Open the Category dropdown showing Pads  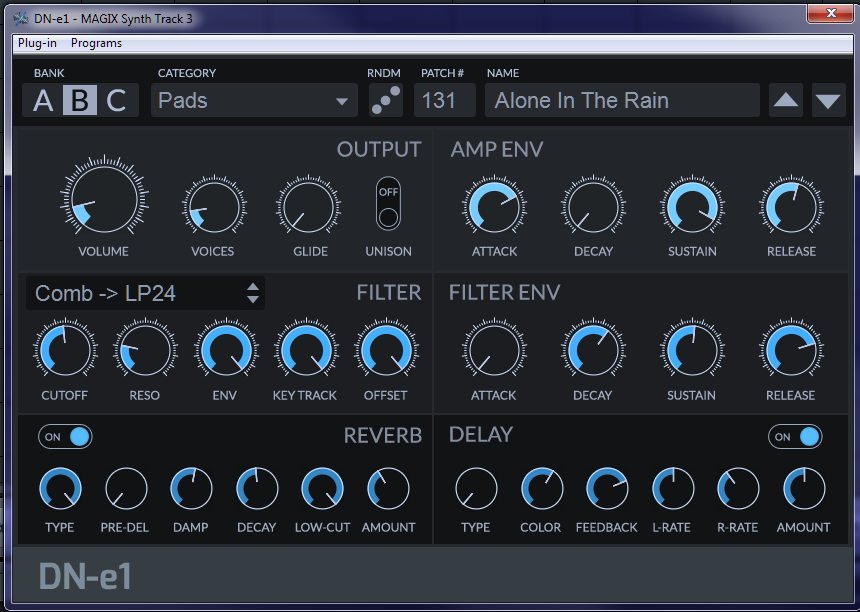click(254, 100)
